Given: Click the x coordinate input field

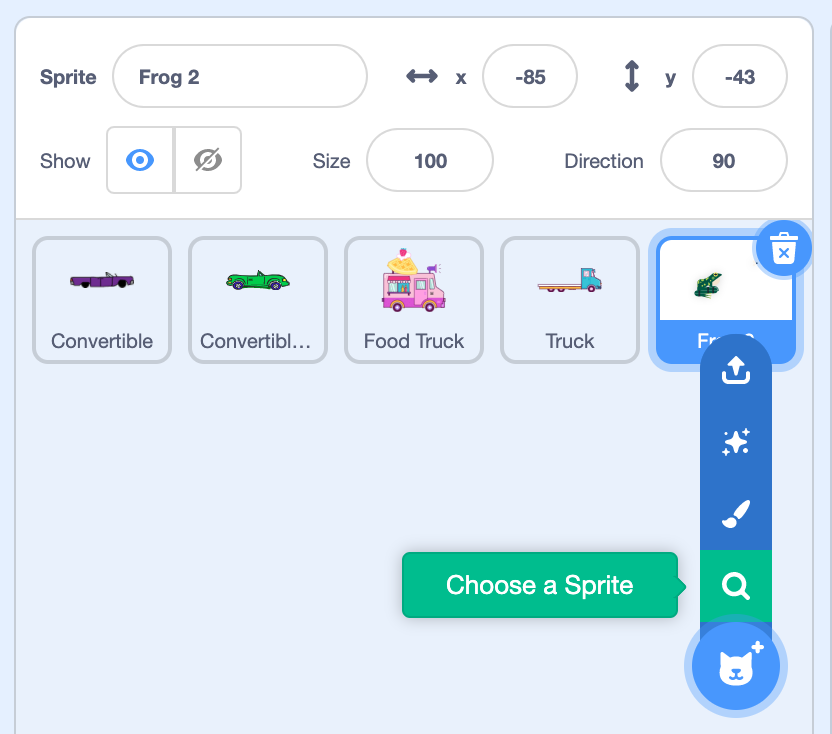Looking at the screenshot, I should (x=530, y=77).
